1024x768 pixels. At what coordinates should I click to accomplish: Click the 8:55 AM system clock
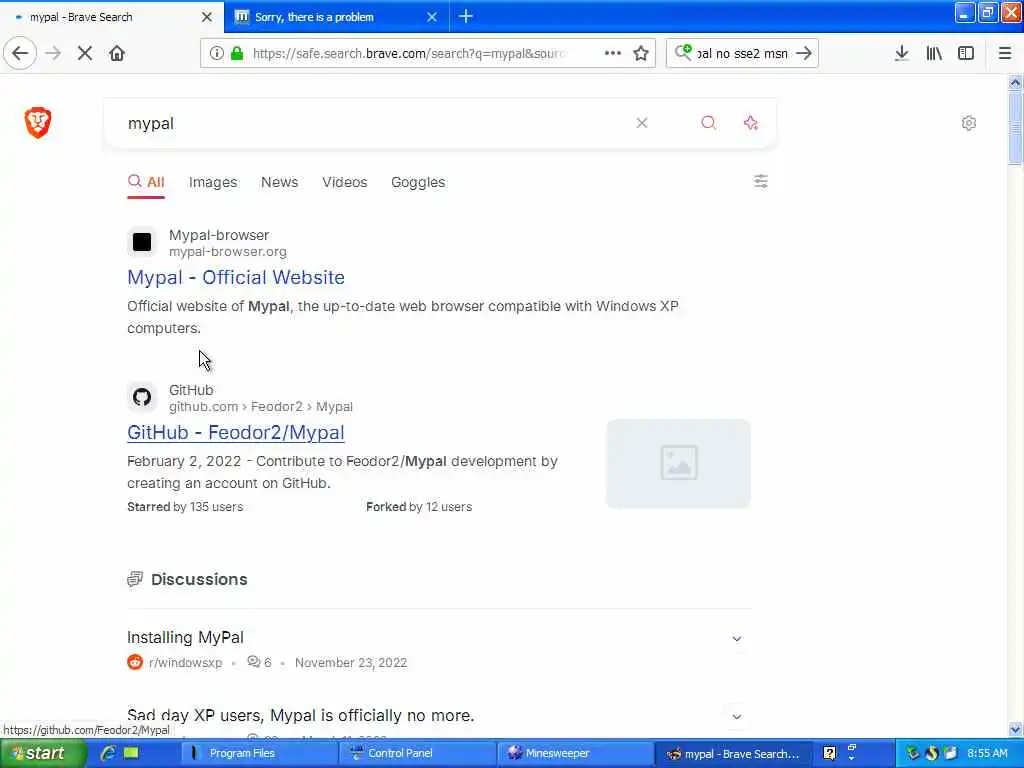987,753
